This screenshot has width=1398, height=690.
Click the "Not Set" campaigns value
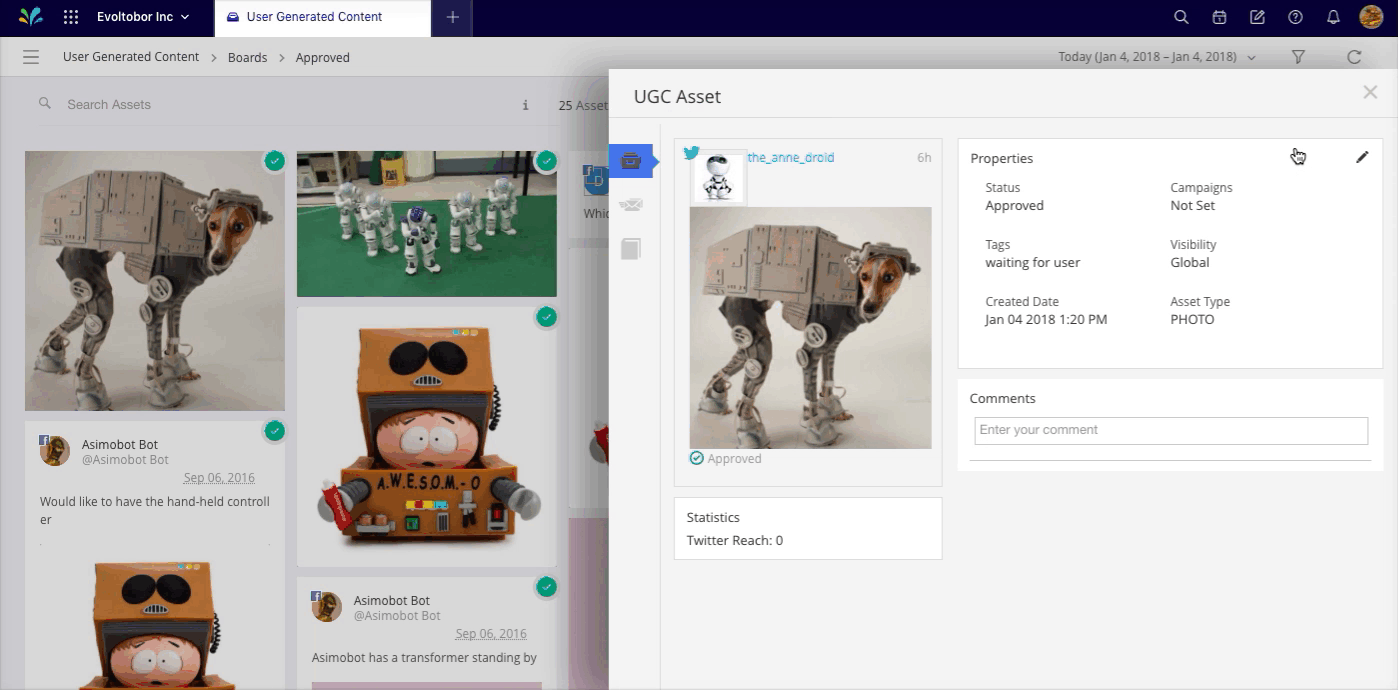point(1193,205)
